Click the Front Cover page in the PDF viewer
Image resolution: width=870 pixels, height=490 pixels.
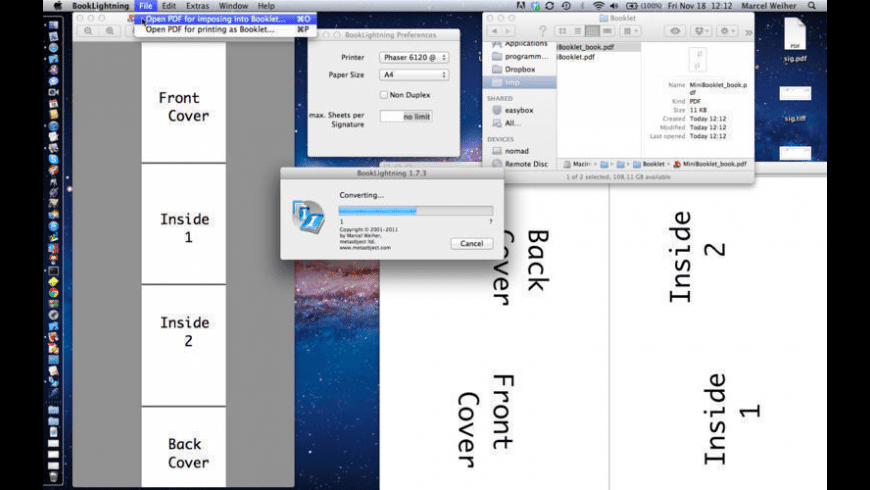pyautogui.click(x=184, y=102)
